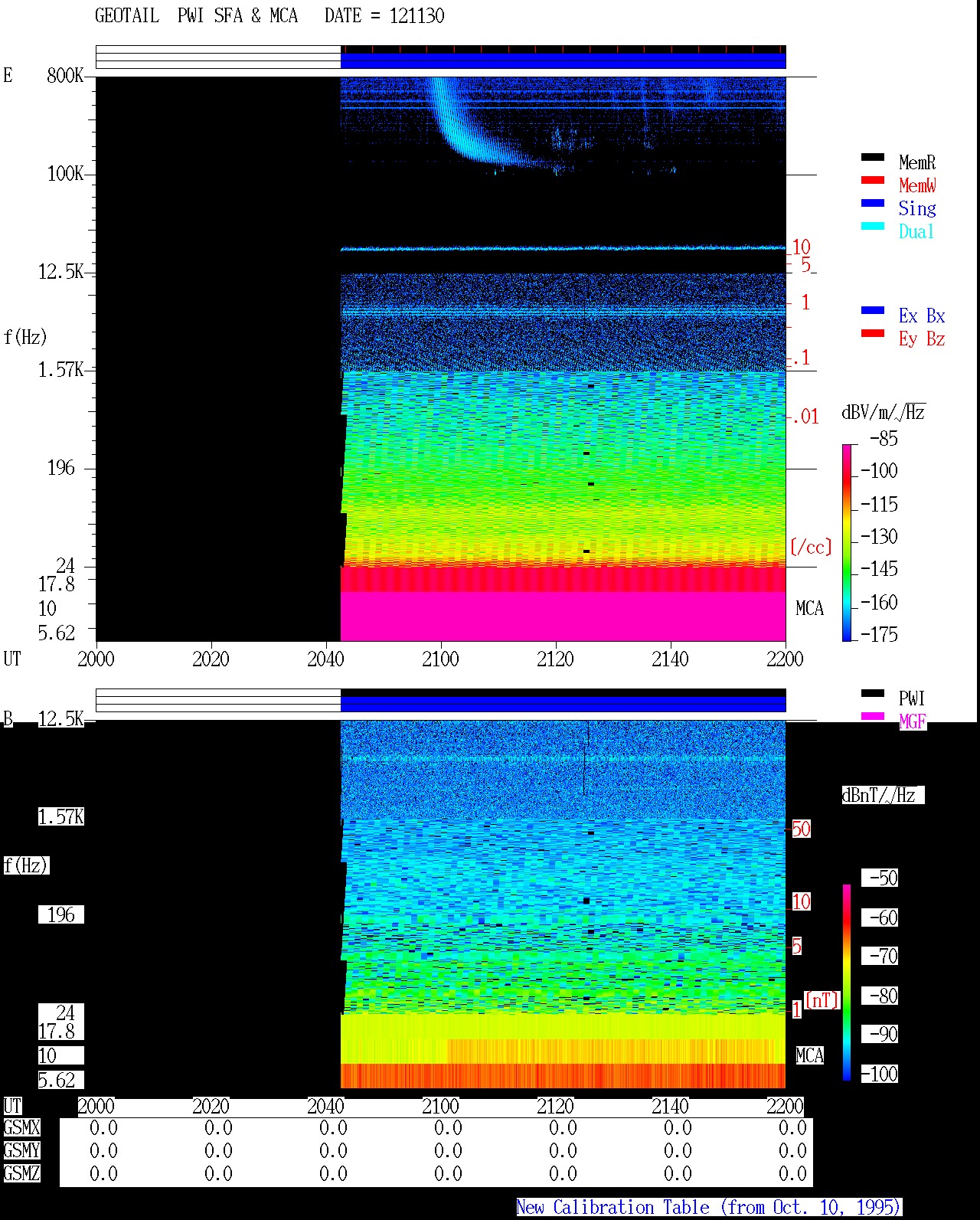Click the blue mode bar above B spectrogram
980x1220 pixels.
(x=563, y=704)
